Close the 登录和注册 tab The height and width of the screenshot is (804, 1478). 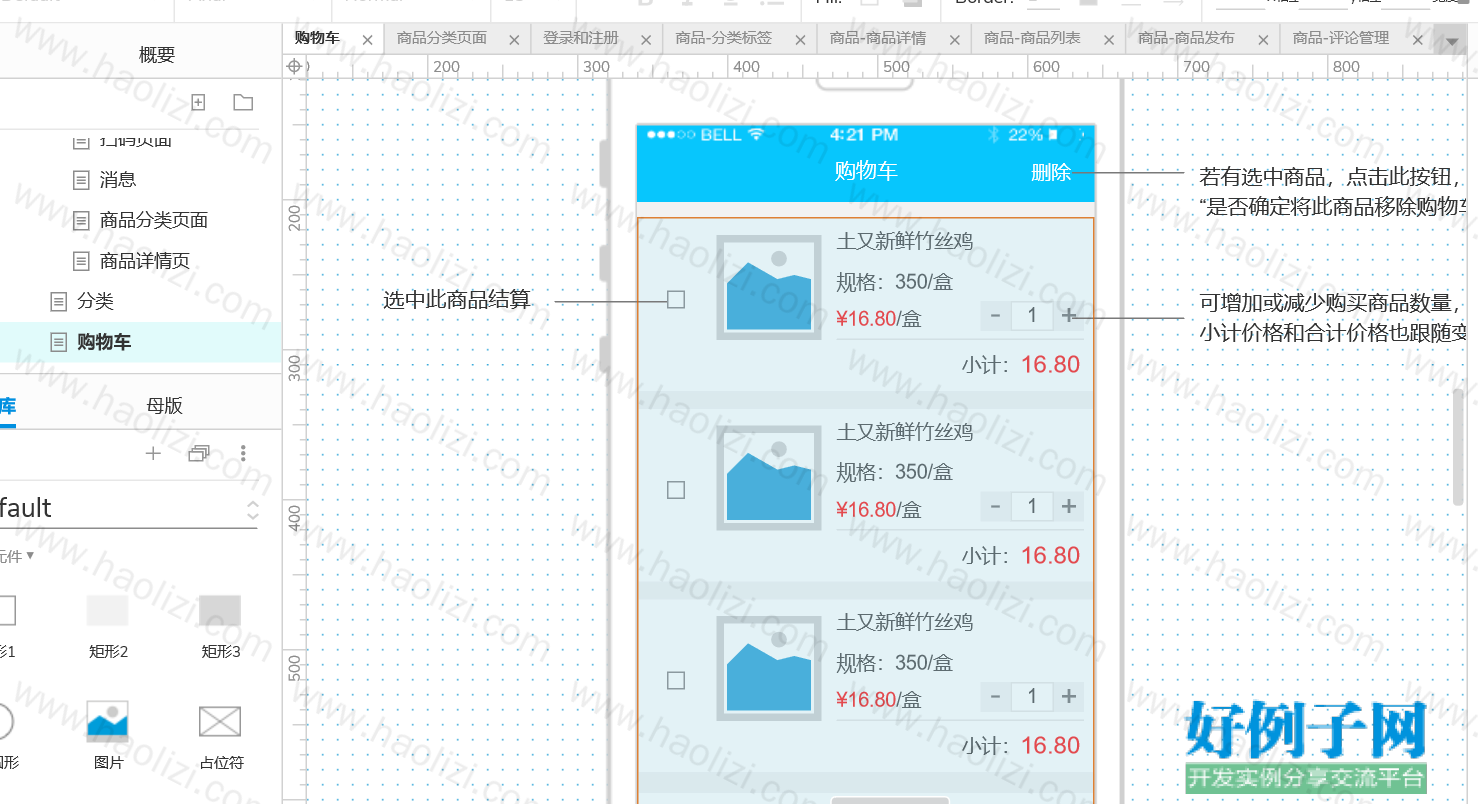click(646, 40)
